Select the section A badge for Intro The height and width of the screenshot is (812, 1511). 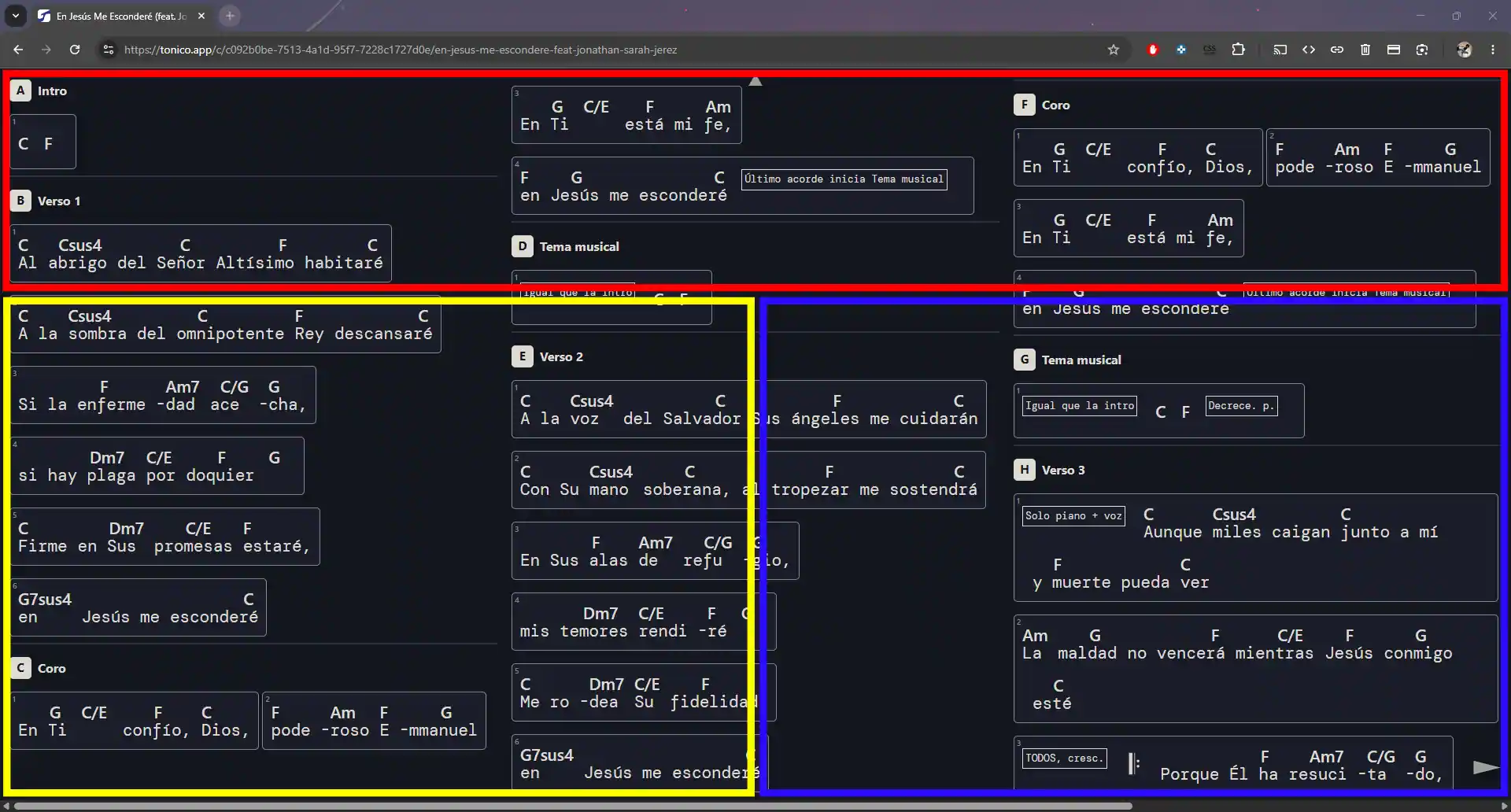tap(20, 90)
